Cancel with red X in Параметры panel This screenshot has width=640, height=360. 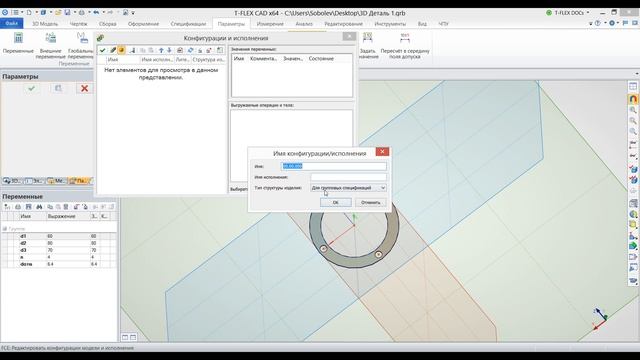coord(84,88)
